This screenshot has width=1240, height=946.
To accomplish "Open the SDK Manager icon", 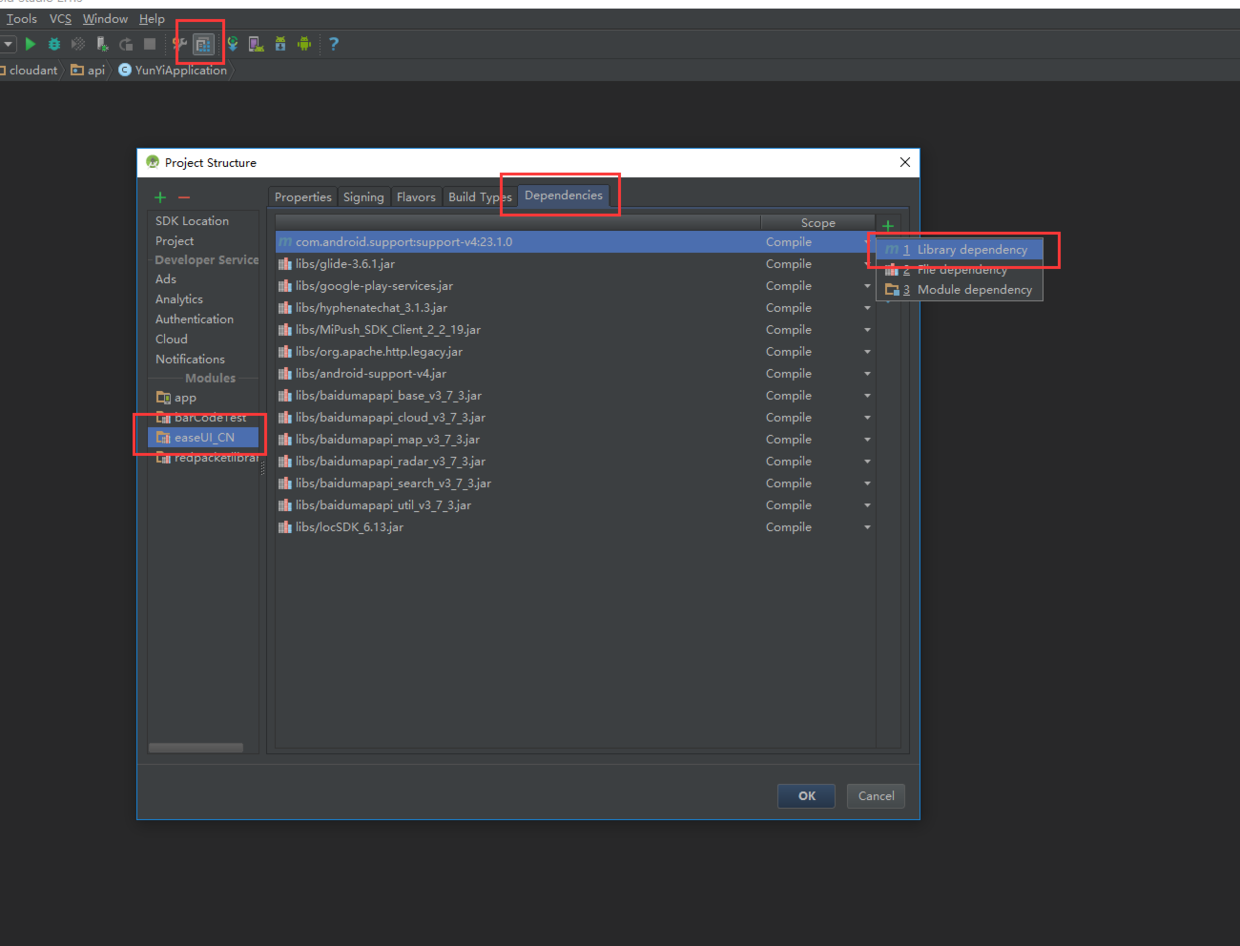I will (280, 44).
